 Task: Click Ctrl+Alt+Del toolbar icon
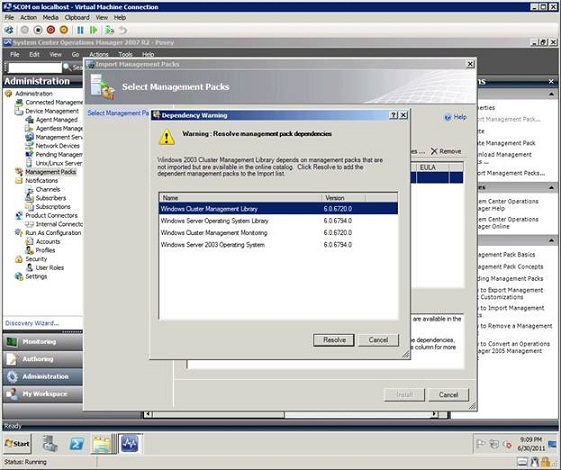(9, 30)
